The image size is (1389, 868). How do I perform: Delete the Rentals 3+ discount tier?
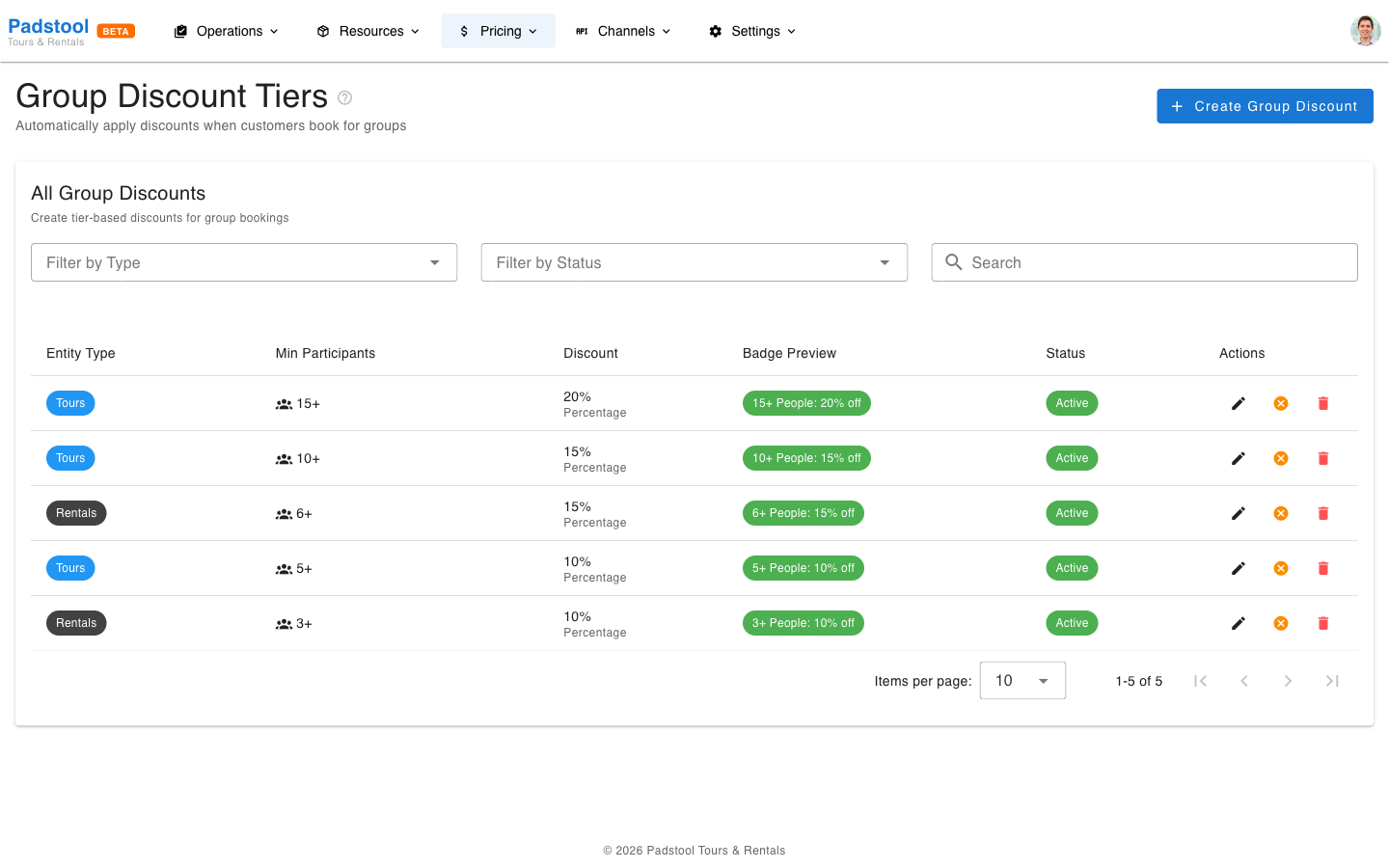tap(1323, 623)
